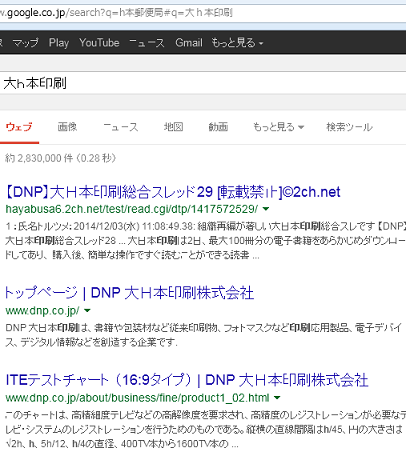Open 検索ツール options

[349, 127]
